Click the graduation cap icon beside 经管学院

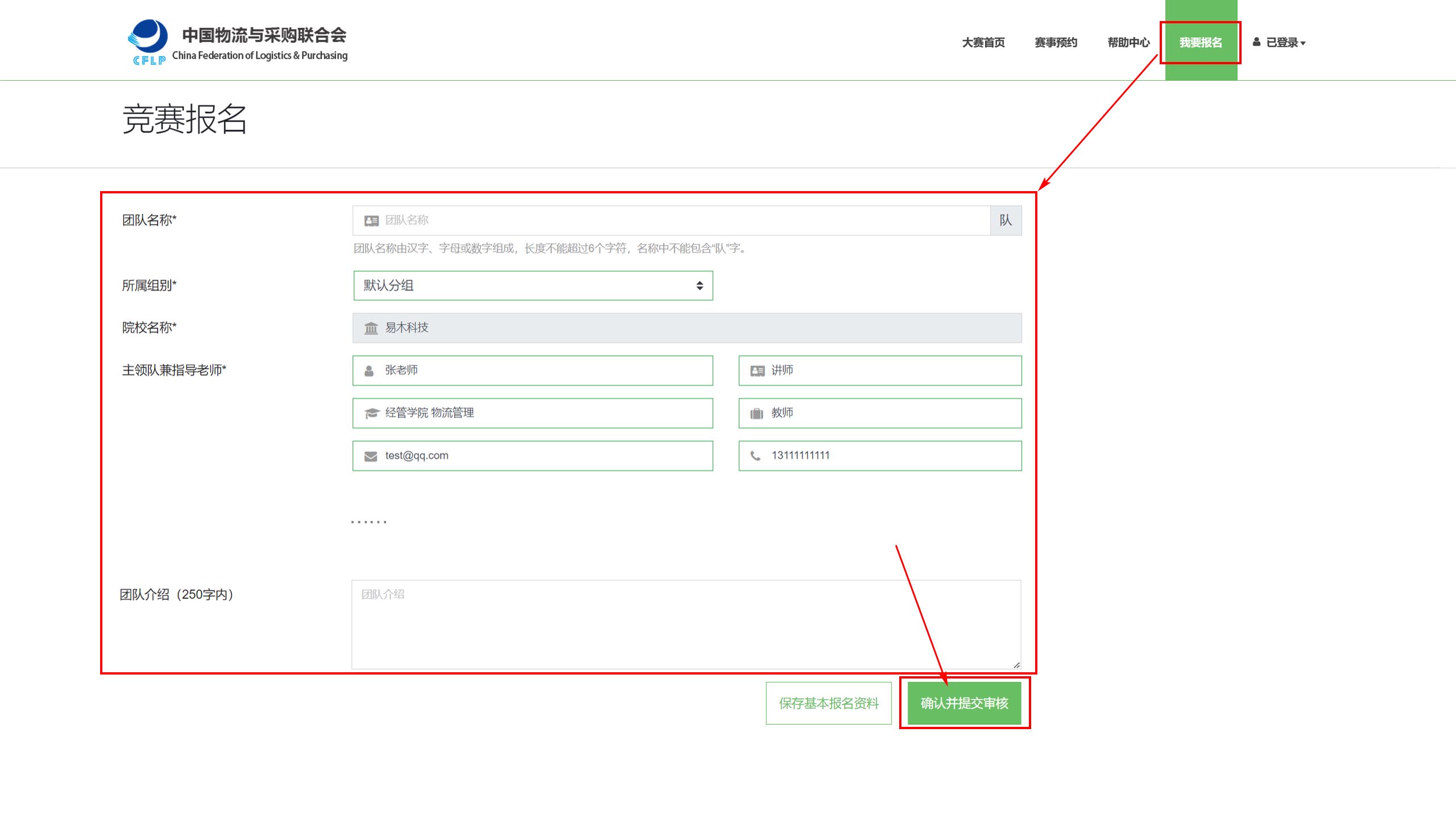[371, 413]
